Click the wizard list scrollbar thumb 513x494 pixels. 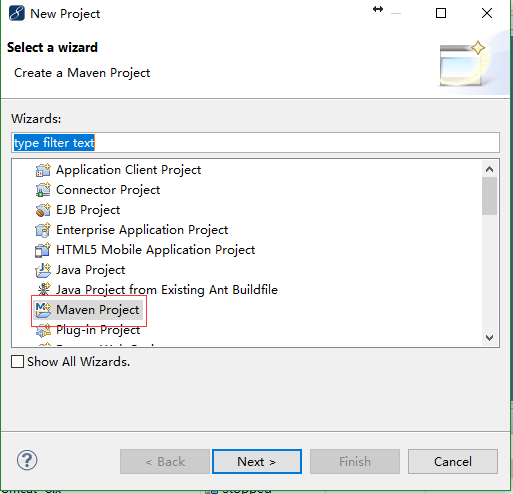coord(489,196)
